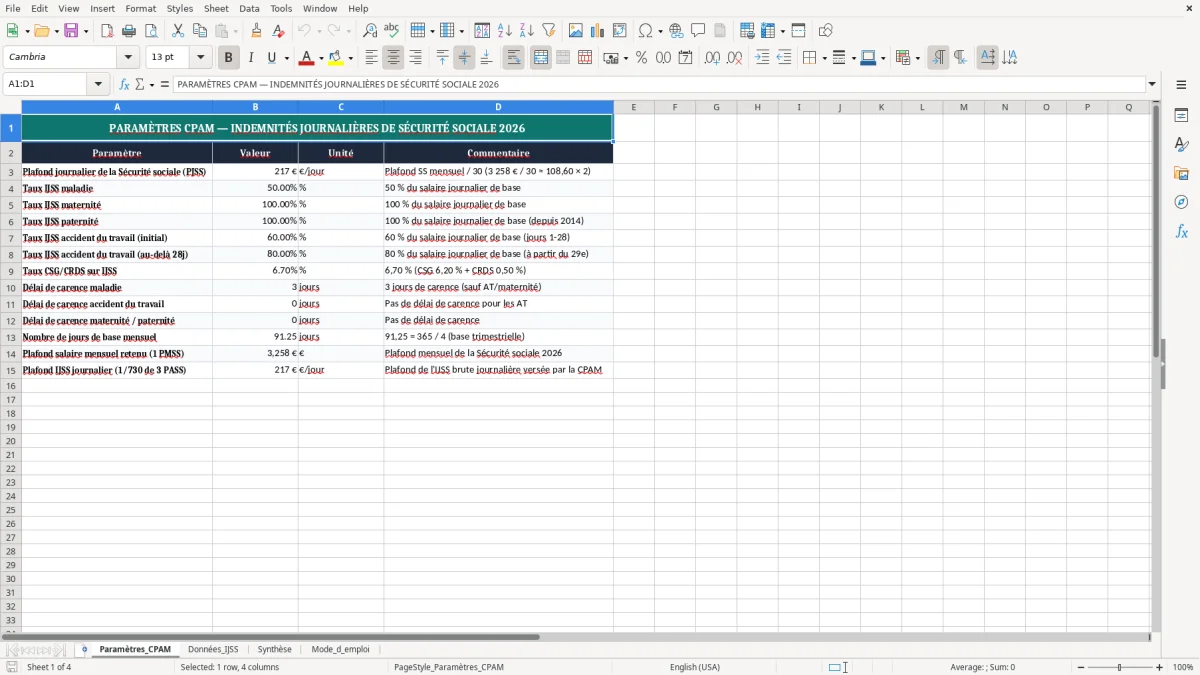
Task: Insert an image
Action: pos(576,31)
